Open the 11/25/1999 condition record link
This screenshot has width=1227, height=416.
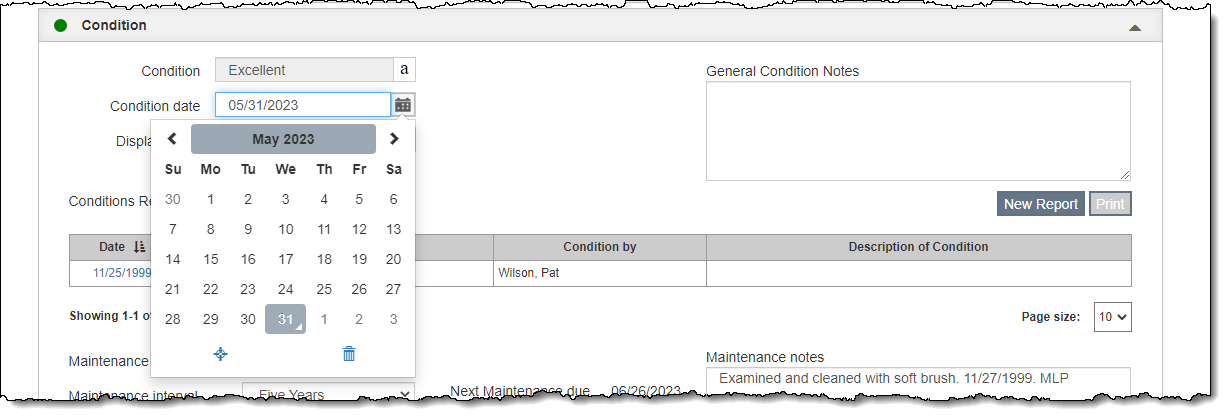click(122, 272)
